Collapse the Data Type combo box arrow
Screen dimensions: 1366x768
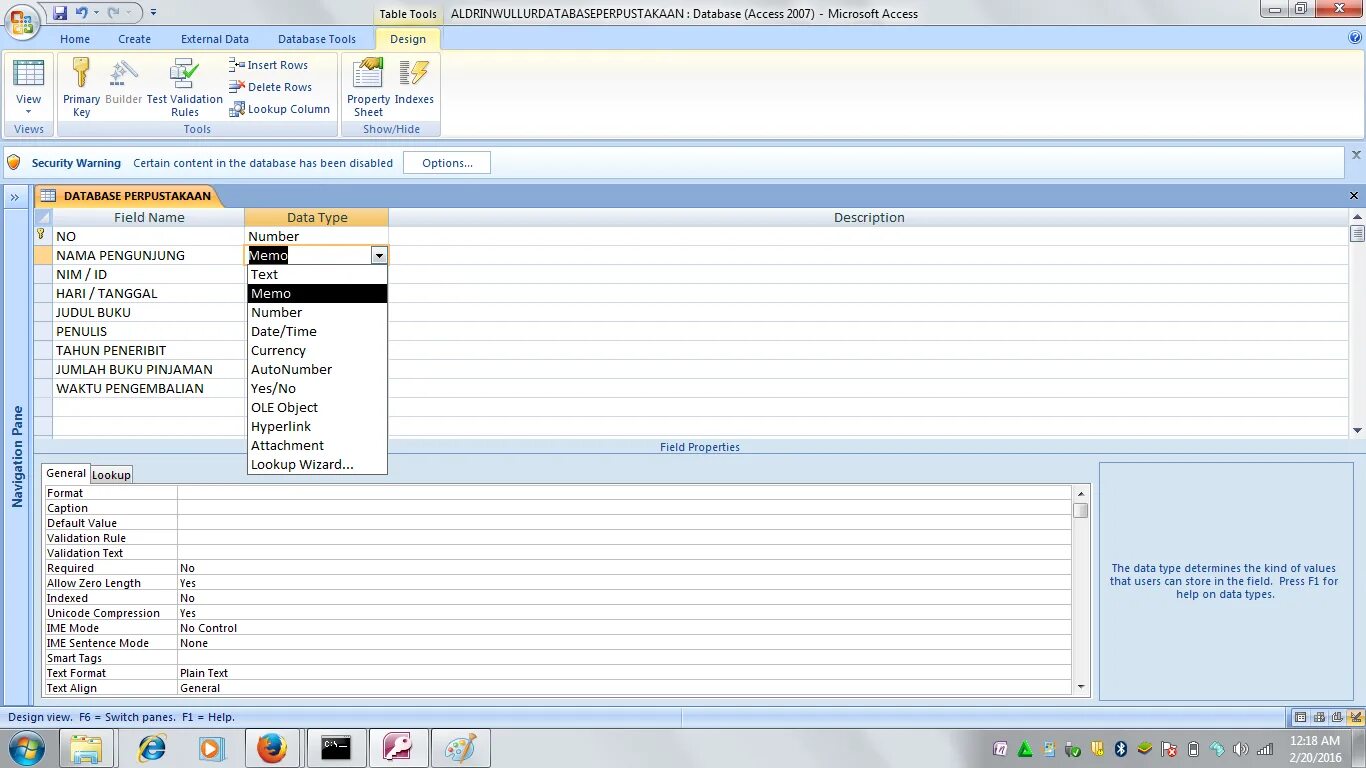pos(379,256)
